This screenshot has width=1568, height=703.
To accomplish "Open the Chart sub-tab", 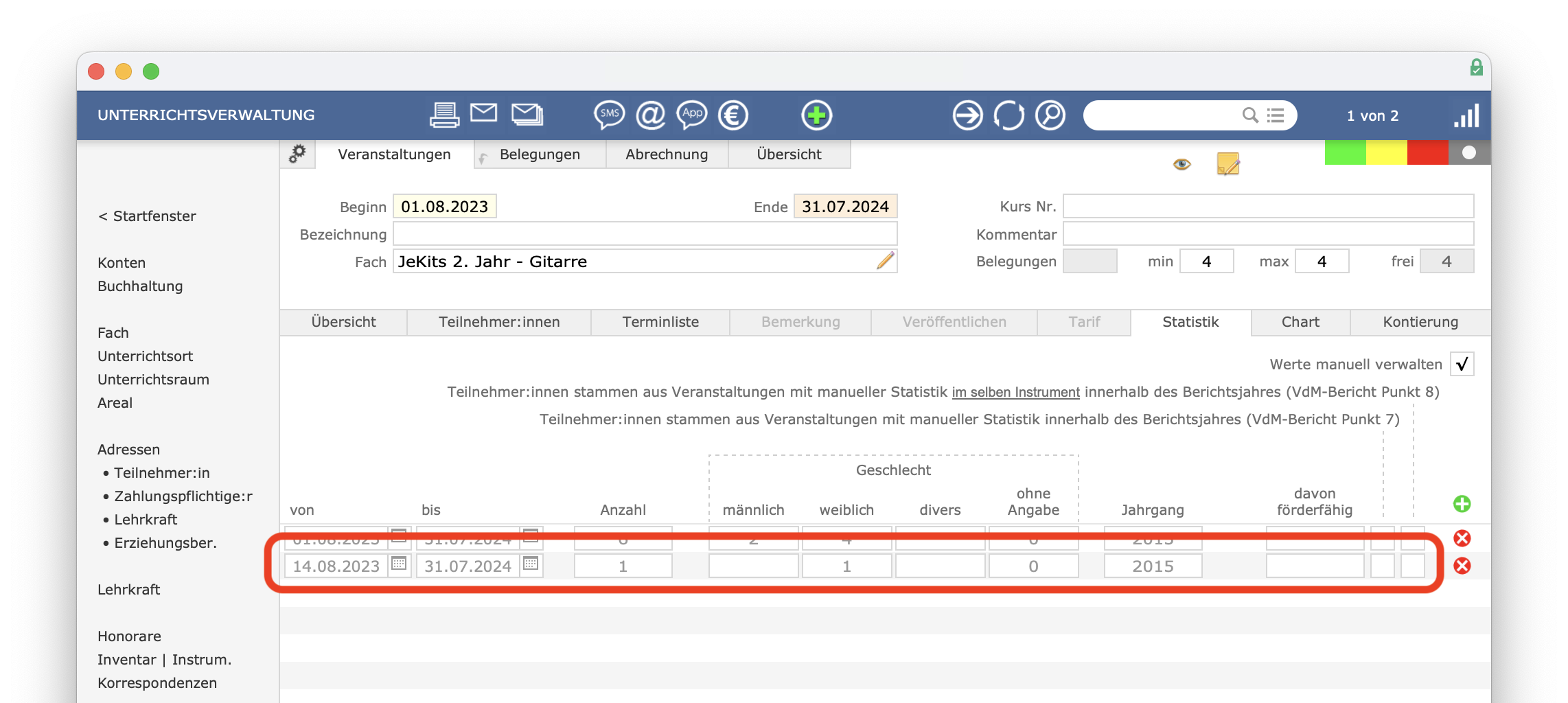I will [1300, 322].
